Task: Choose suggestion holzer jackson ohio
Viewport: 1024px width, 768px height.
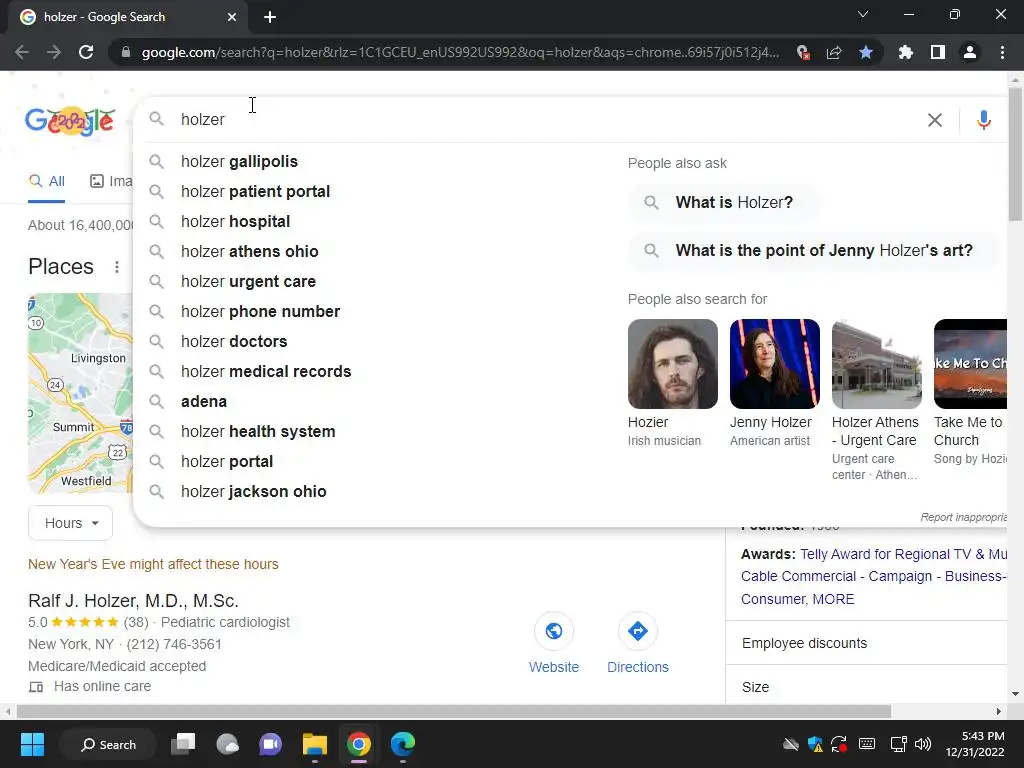Action: pos(253,492)
